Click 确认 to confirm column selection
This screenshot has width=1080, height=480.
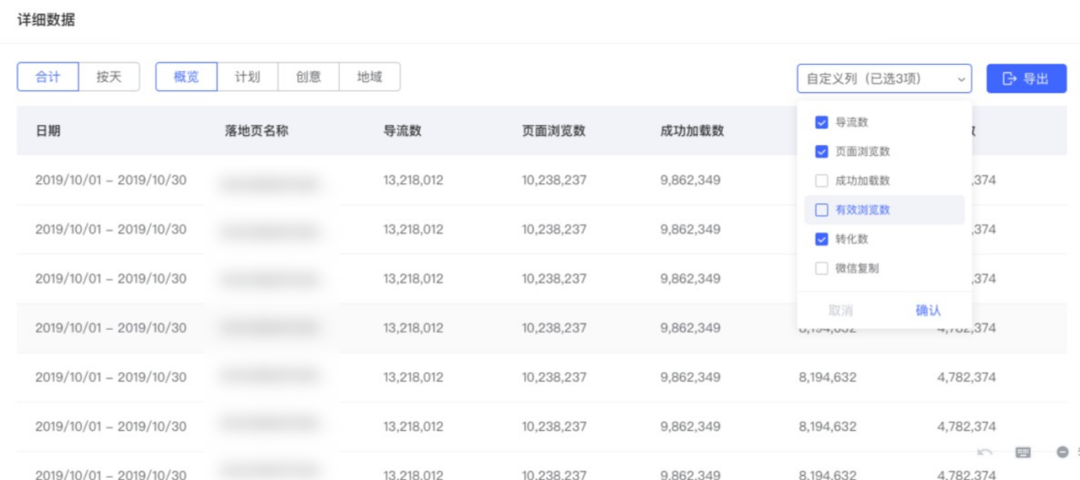[928, 311]
